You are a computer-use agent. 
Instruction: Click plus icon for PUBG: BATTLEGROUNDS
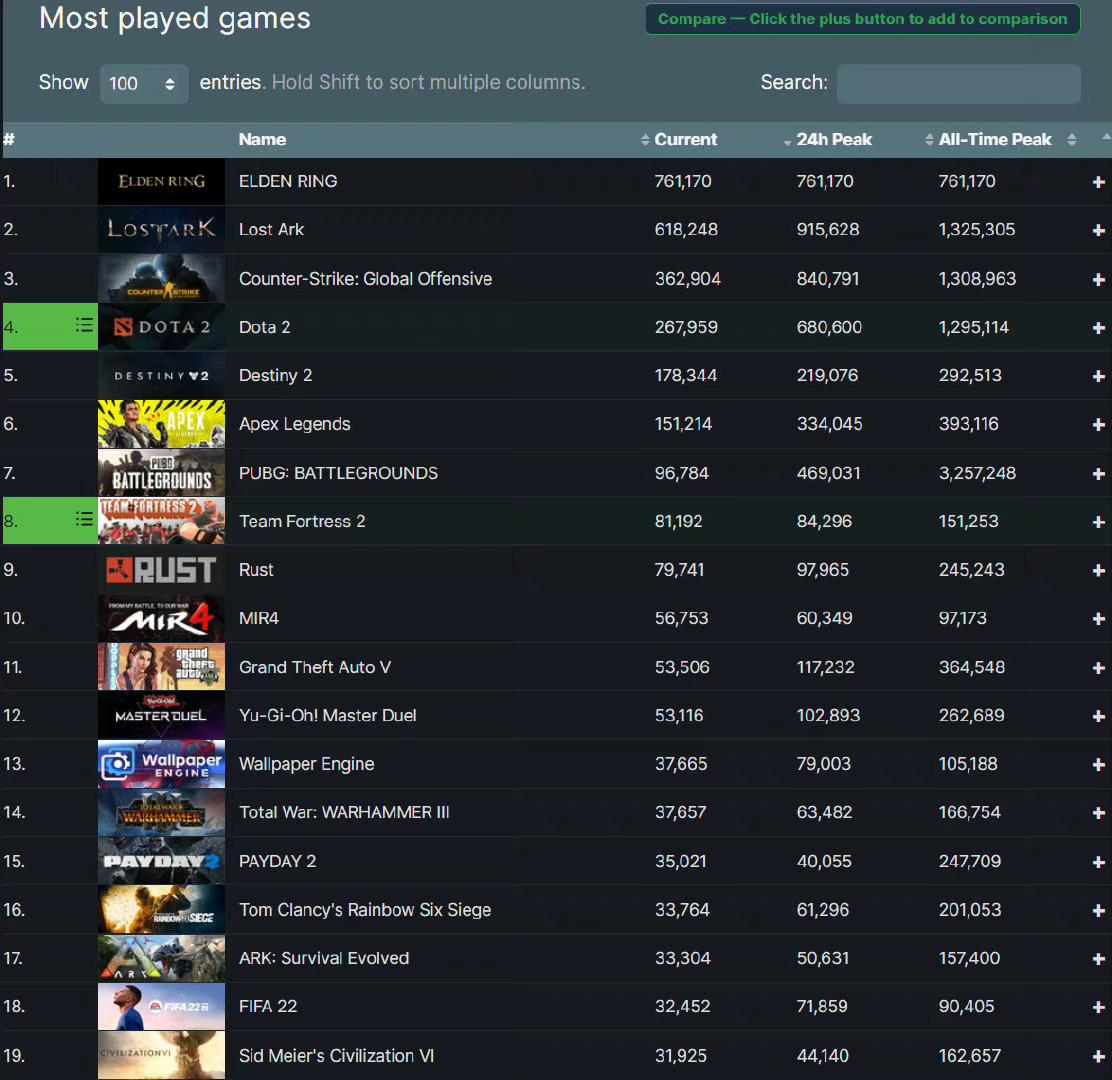tap(1099, 474)
